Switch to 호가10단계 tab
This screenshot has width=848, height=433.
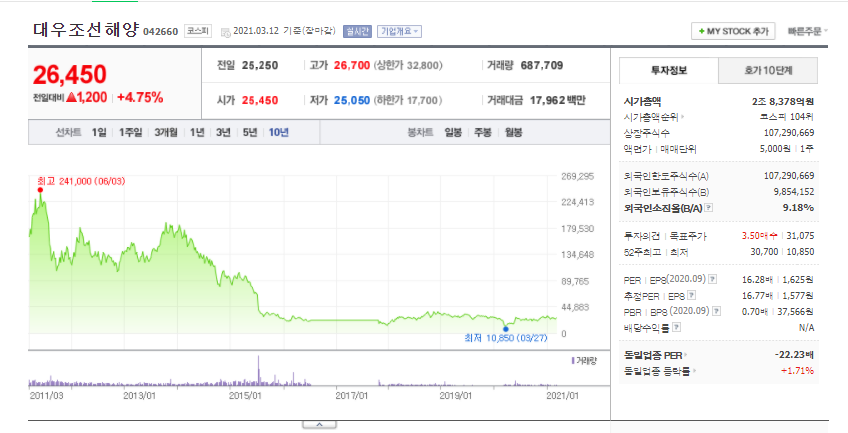pos(768,70)
